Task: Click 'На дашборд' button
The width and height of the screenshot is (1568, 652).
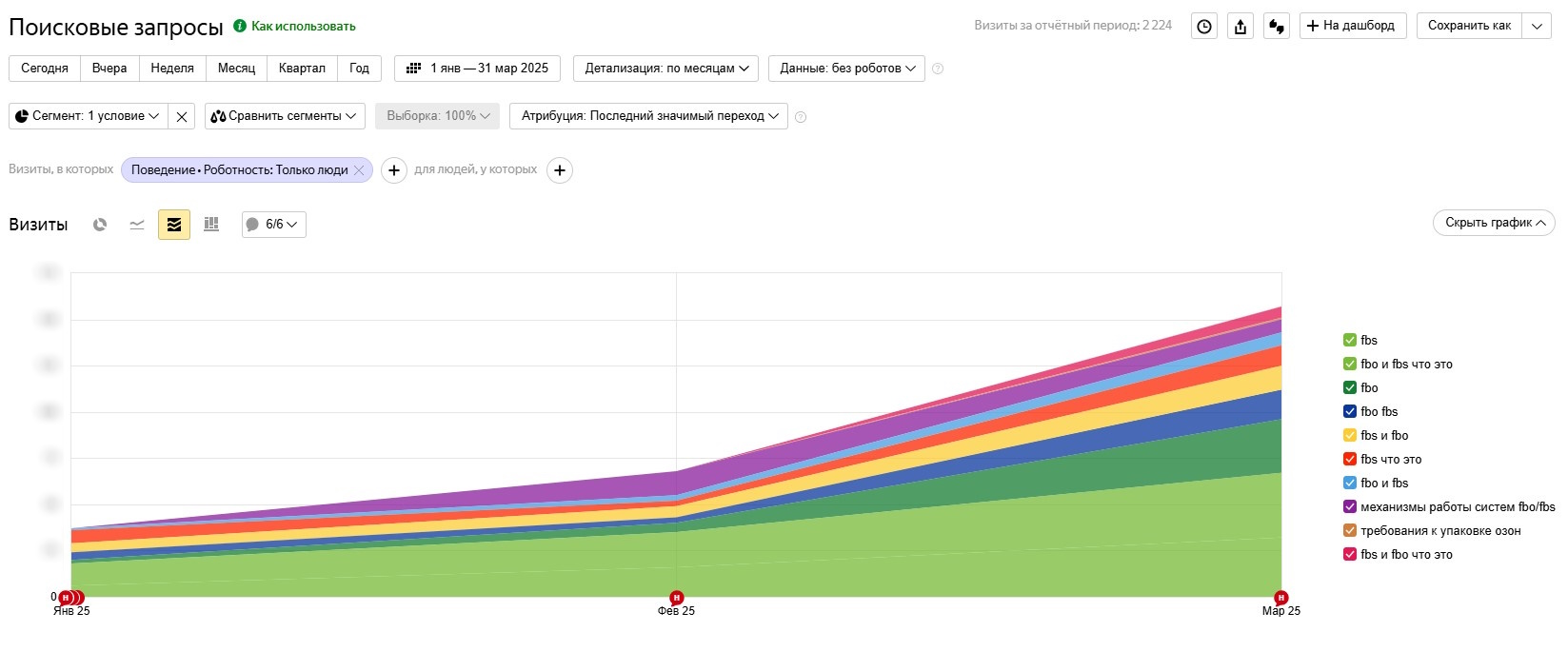Action: tap(1351, 26)
